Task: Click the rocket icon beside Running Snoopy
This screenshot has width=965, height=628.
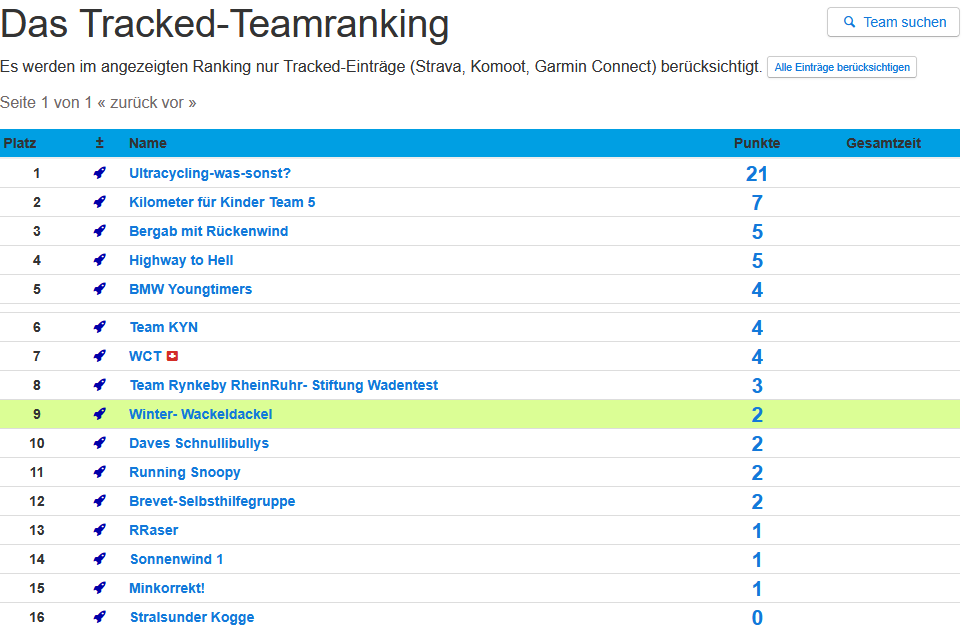Action: pyautogui.click(x=99, y=472)
